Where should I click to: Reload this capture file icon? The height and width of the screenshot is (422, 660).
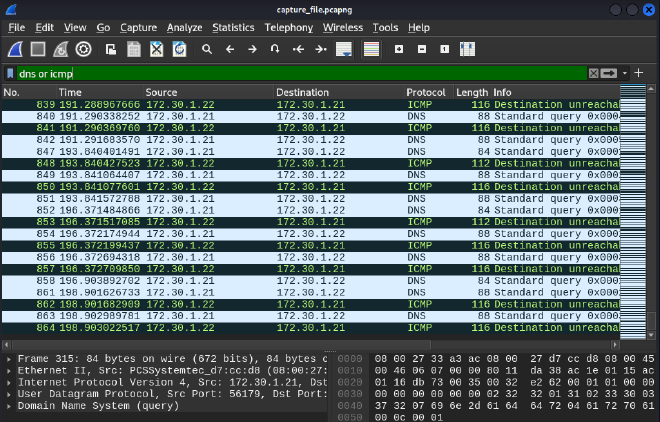tap(179, 49)
